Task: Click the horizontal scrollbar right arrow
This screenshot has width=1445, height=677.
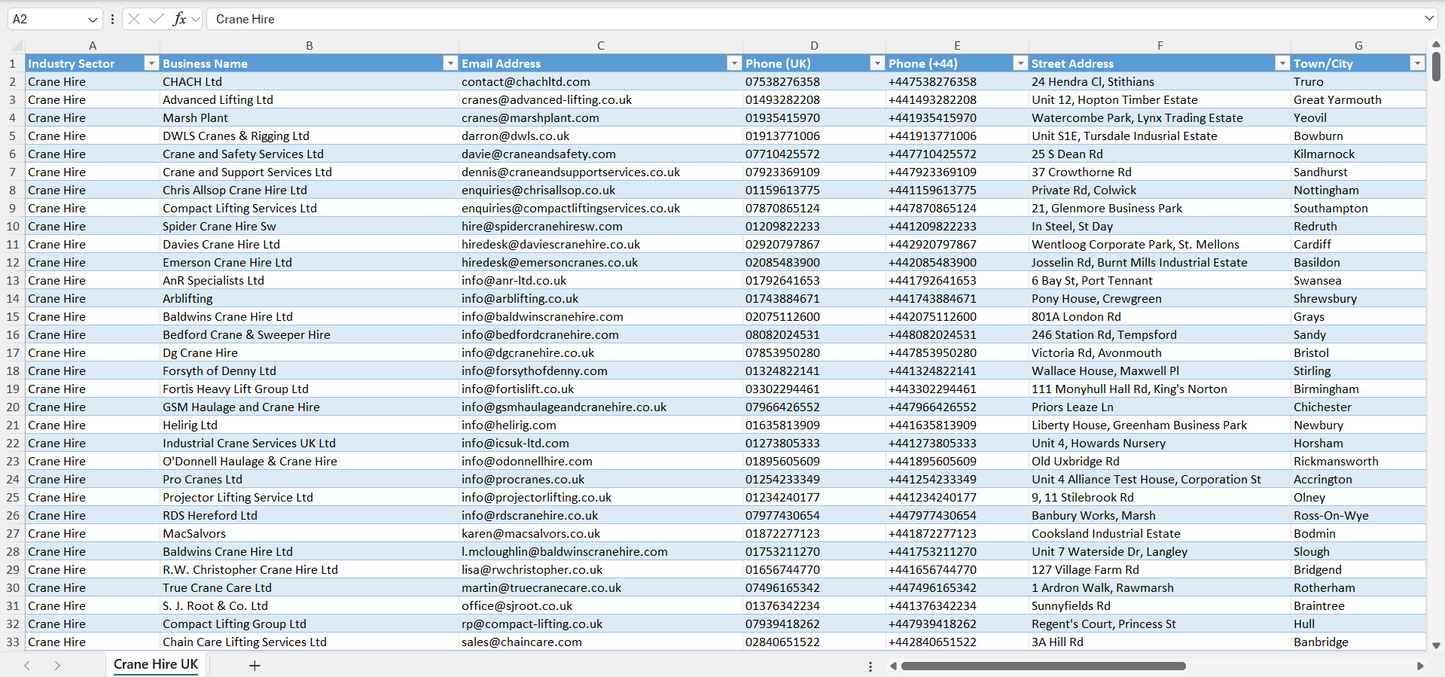Action: point(1420,665)
